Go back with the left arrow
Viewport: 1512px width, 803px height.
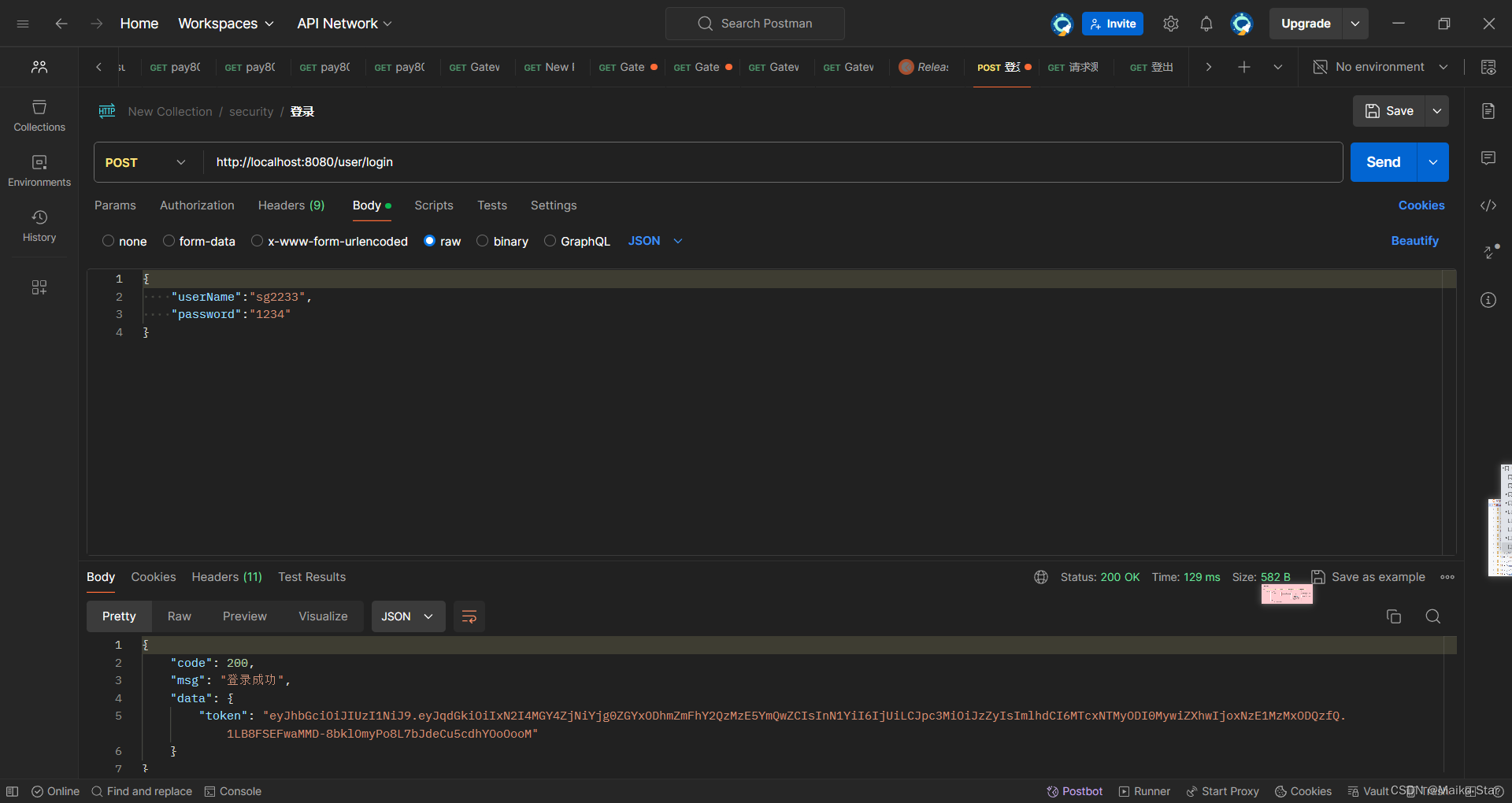pos(61,24)
